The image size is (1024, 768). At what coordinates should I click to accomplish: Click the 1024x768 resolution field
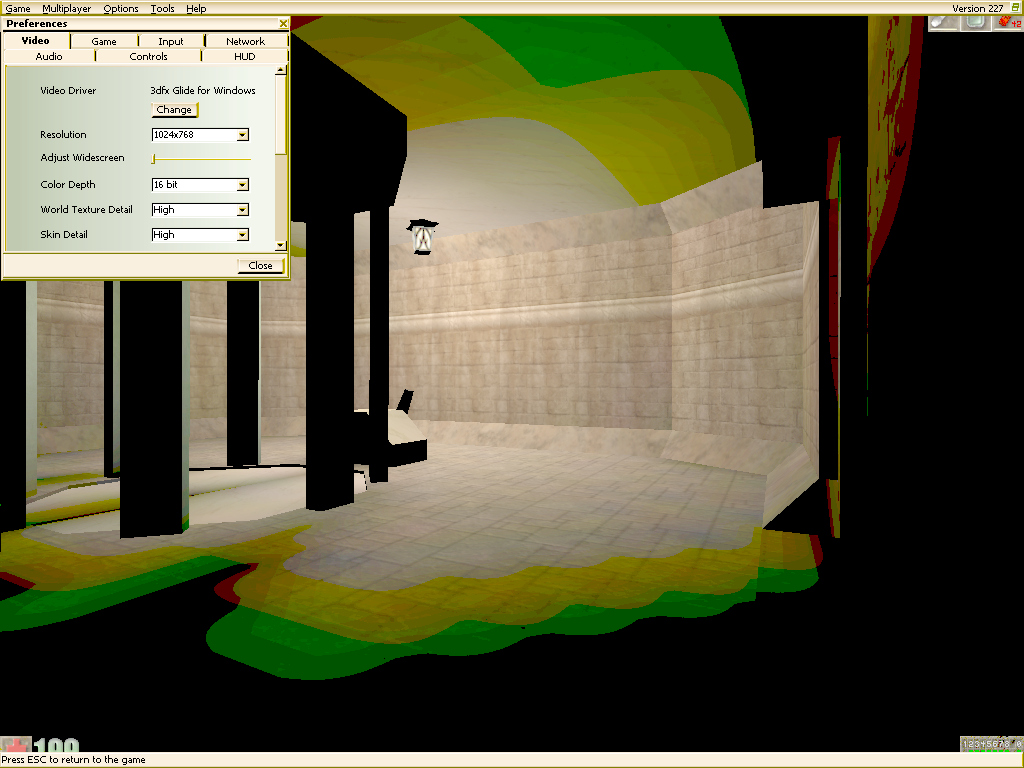point(195,135)
